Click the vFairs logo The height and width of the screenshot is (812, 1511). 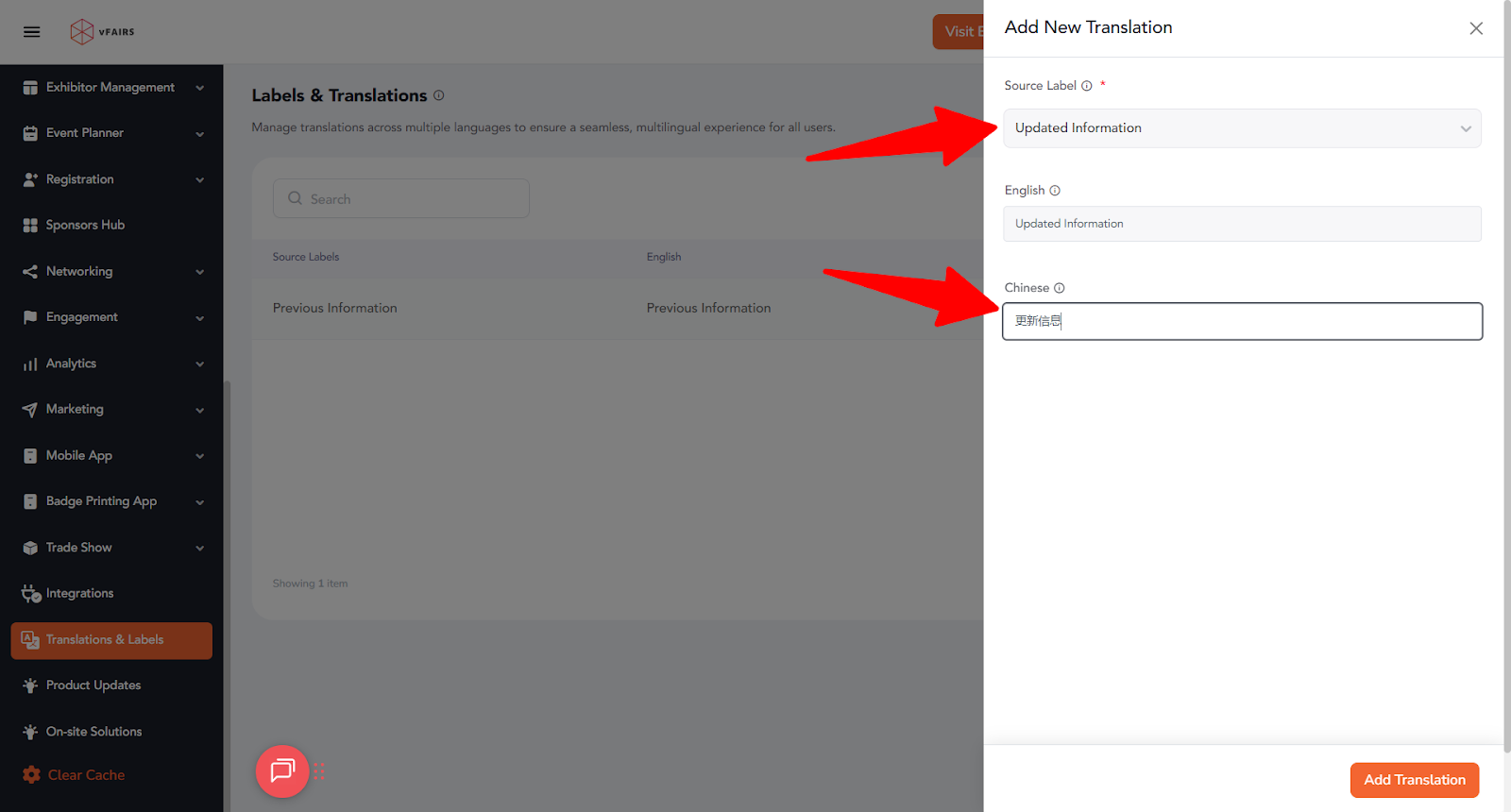(x=102, y=32)
